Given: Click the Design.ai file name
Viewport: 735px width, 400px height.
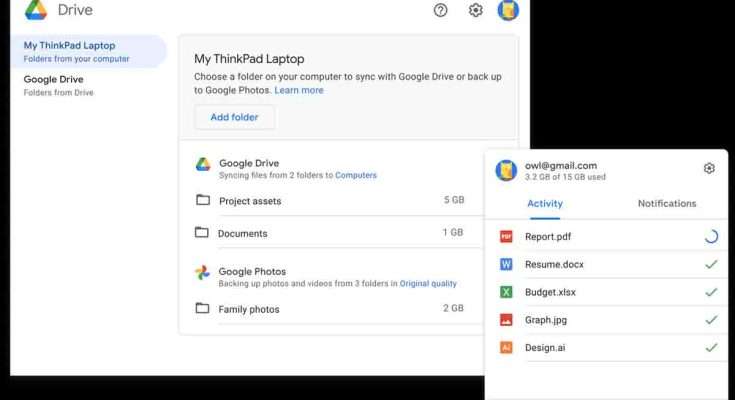Looking at the screenshot, I should click(x=545, y=348).
